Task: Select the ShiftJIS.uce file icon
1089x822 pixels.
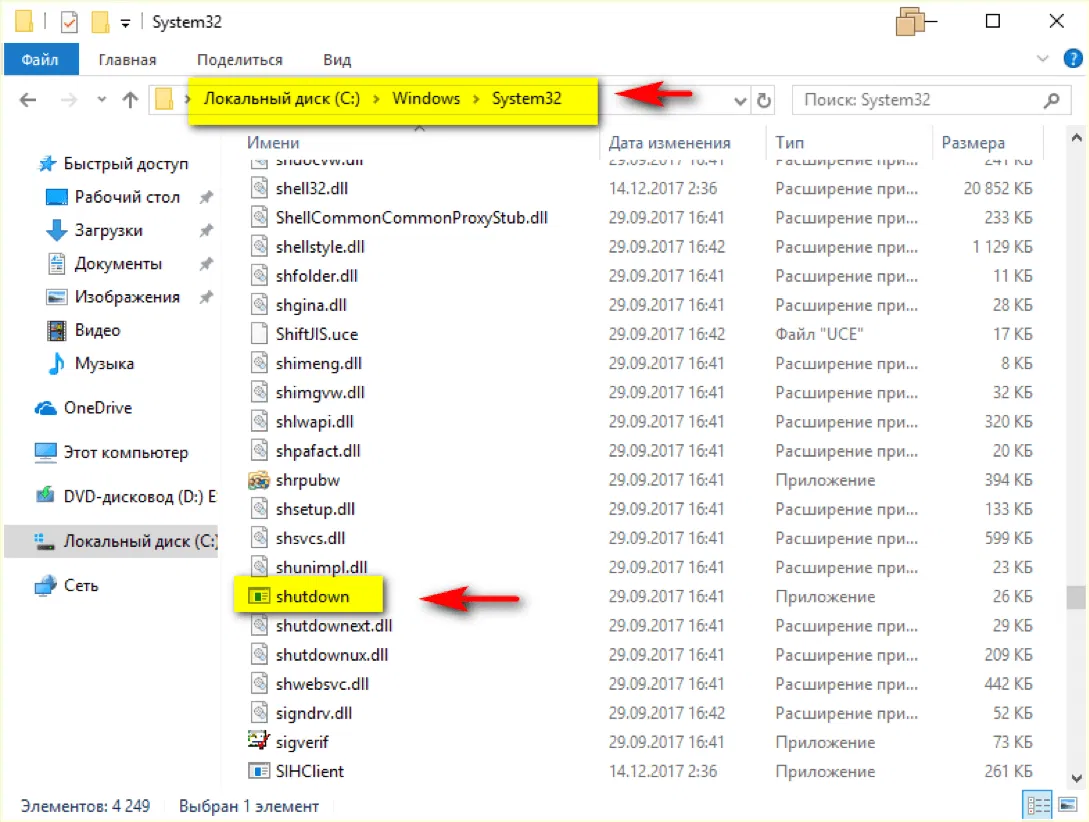Action: click(x=259, y=334)
